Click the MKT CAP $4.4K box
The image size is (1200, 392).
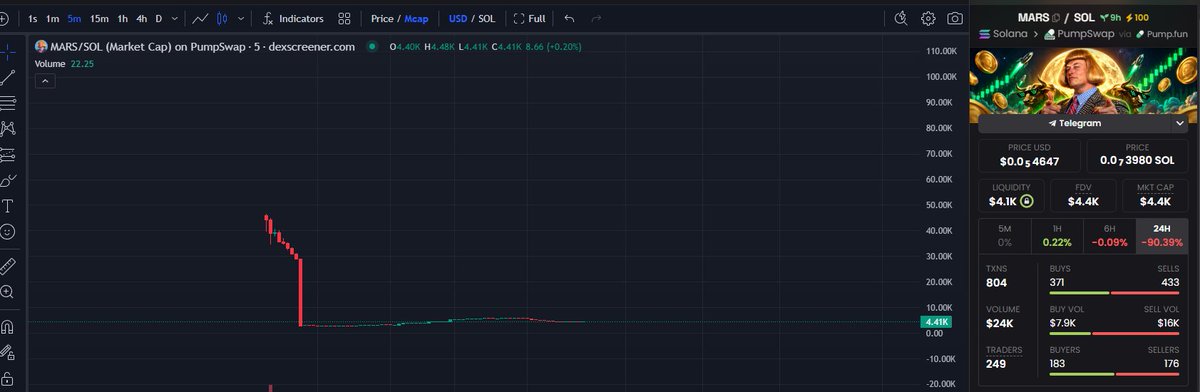1154,195
